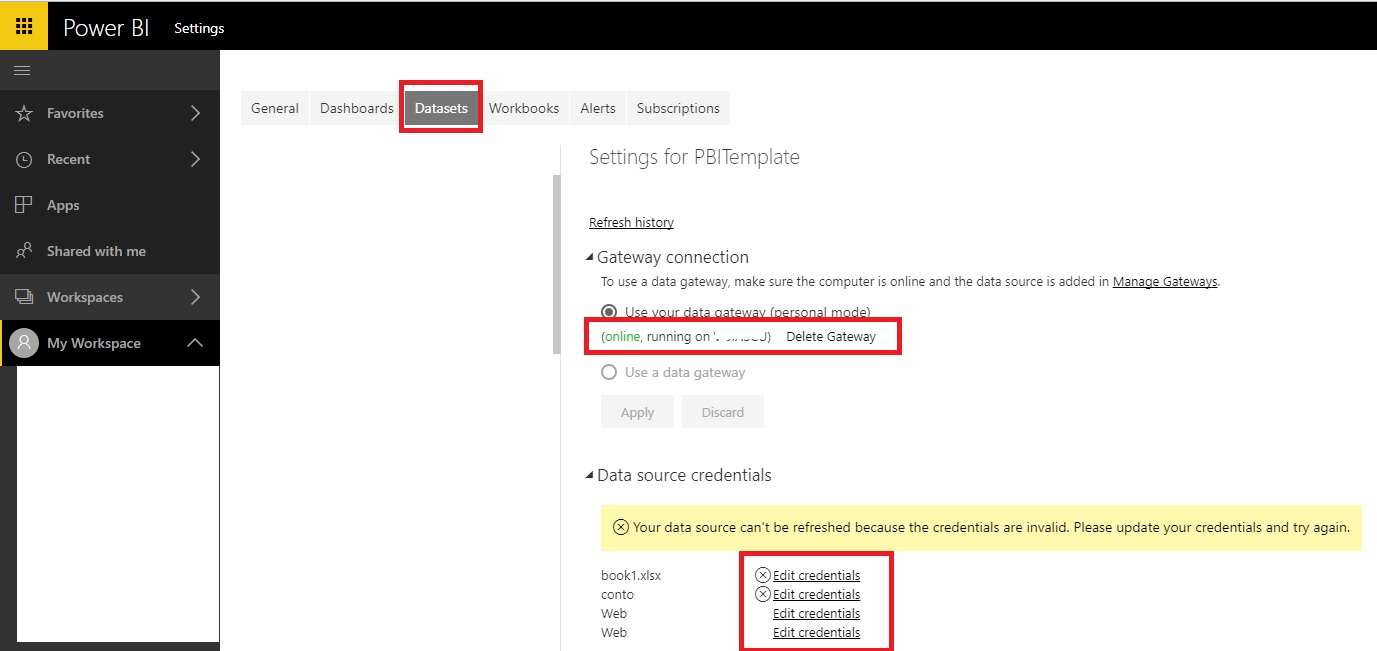
Task: Click the Favorites star icon
Action: (25, 114)
